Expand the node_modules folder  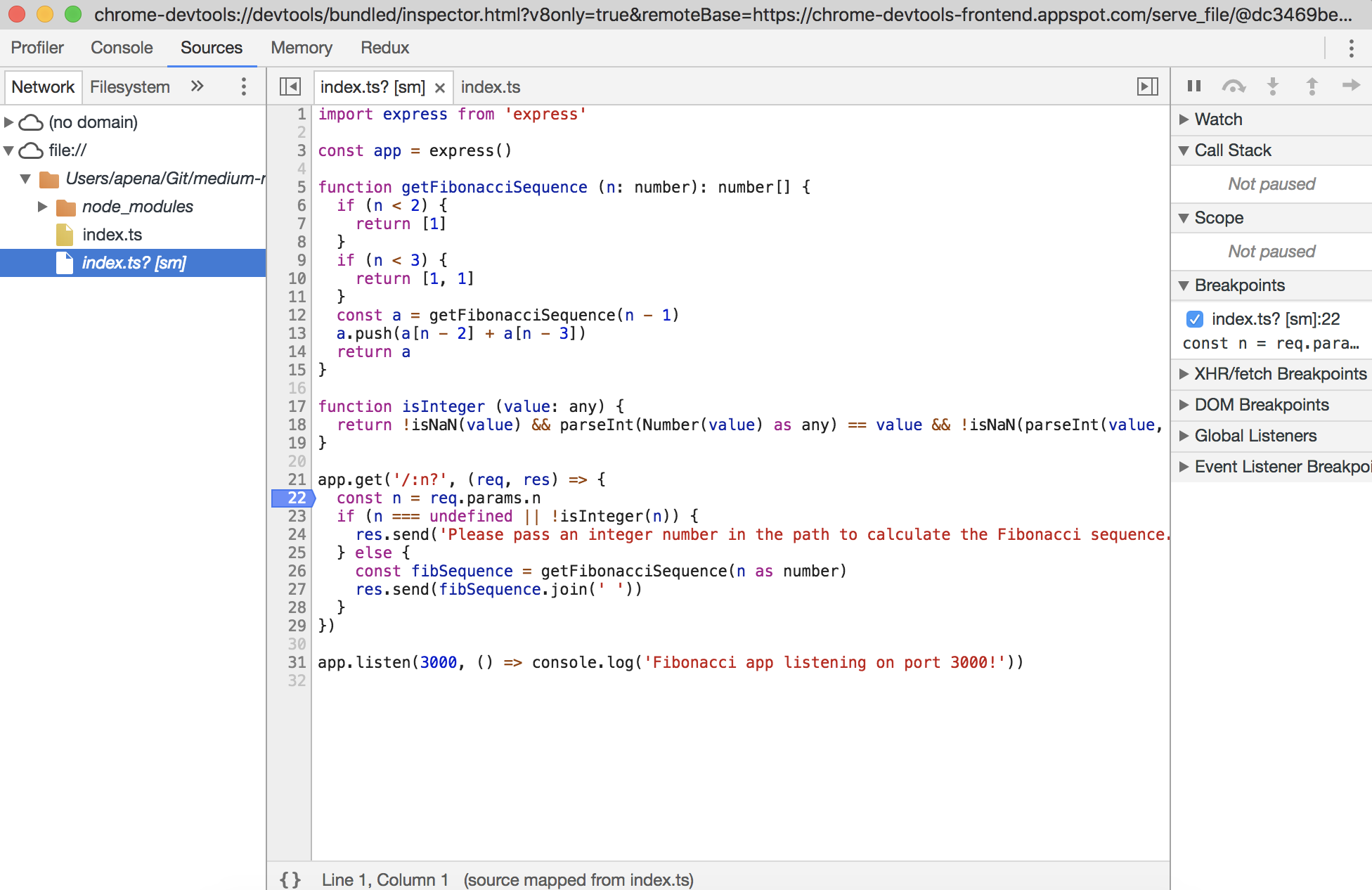tap(42, 207)
